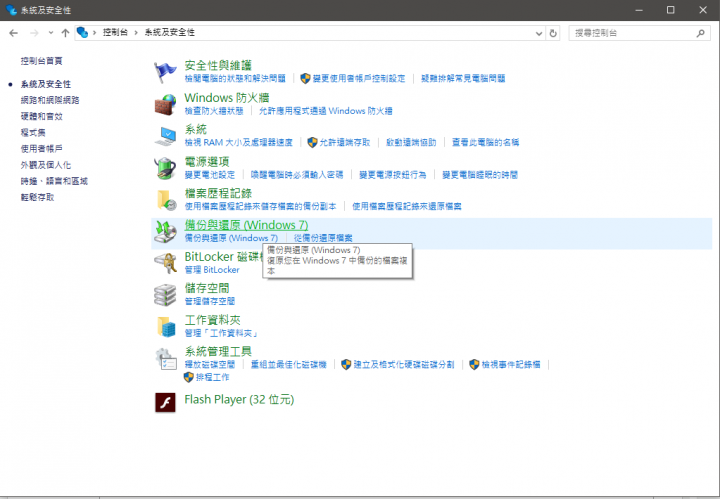Expand the address bar history dropdown
The width and height of the screenshot is (720, 499).
point(539,33)
